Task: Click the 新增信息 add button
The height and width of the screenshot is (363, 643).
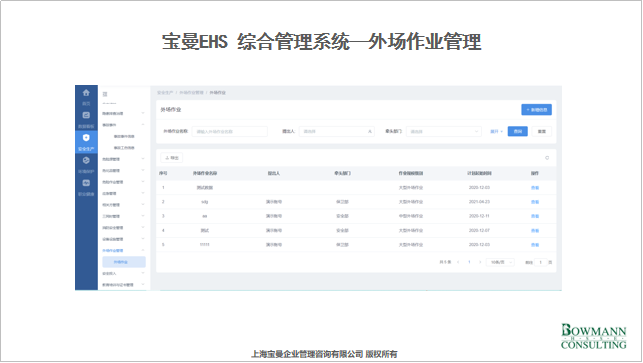Action: tap(536, 110)
